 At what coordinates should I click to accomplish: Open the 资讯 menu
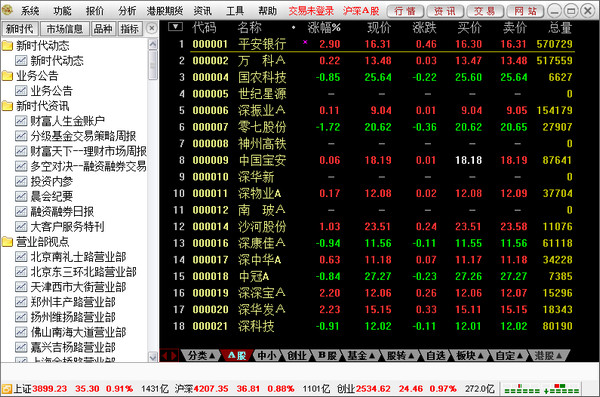(x=202, y=11)
